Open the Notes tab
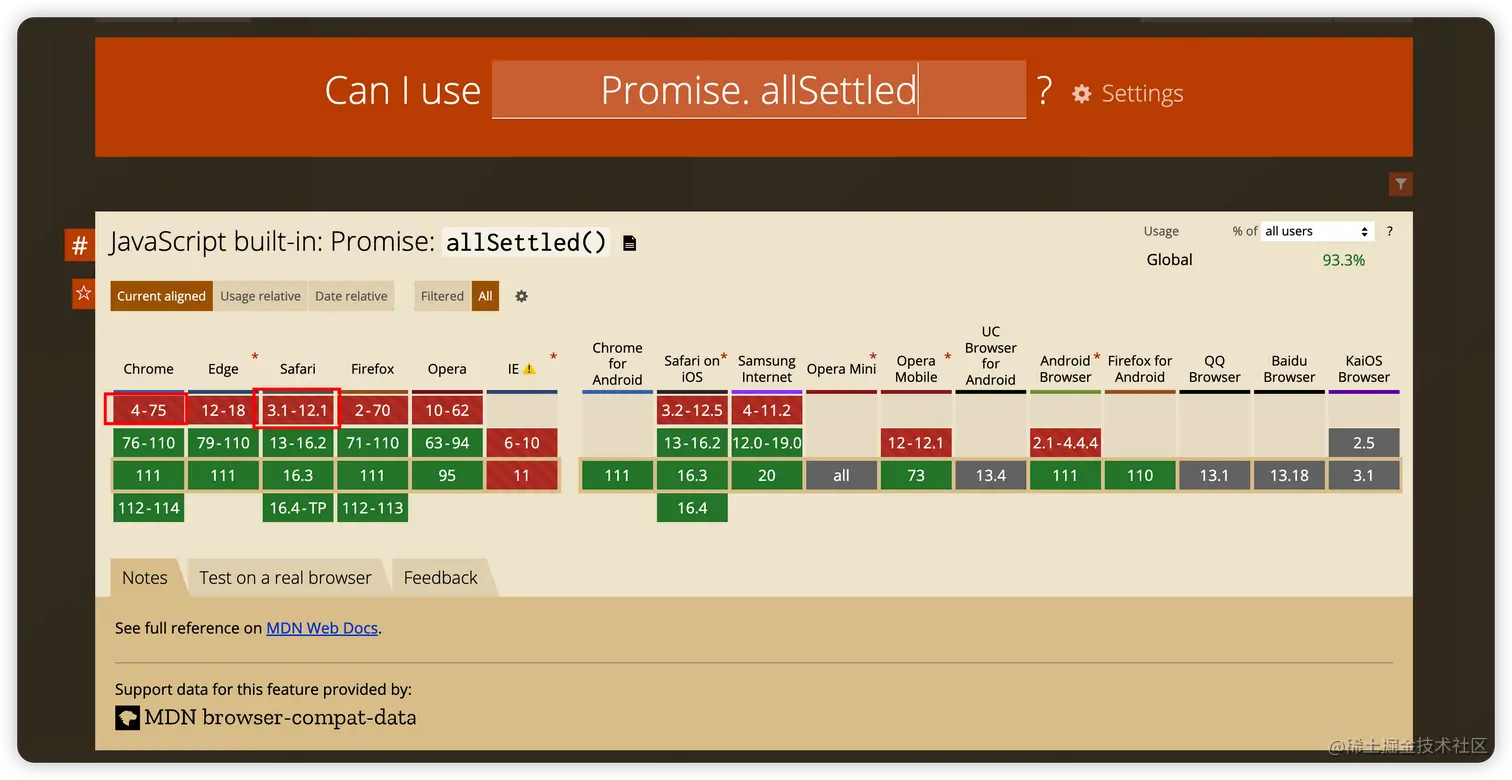This screenshot has width=1512, height=780. click(x=145, y=578)
